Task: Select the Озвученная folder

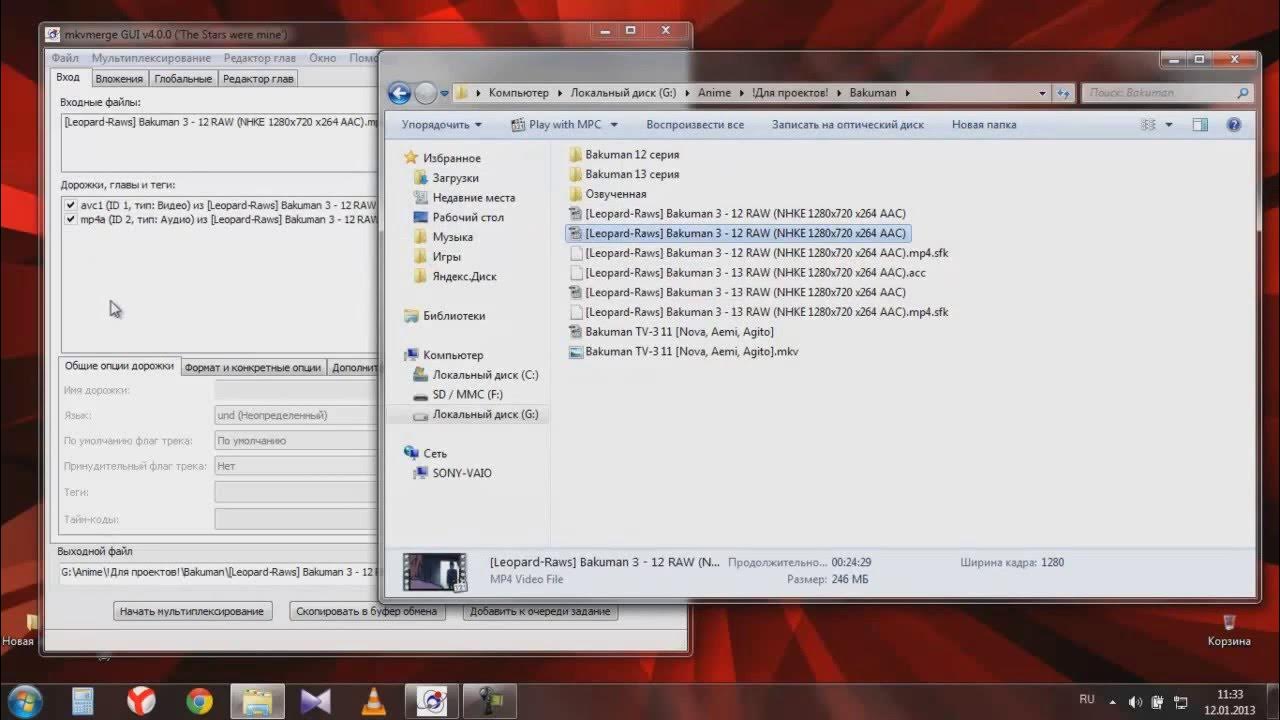Action: 607,194
